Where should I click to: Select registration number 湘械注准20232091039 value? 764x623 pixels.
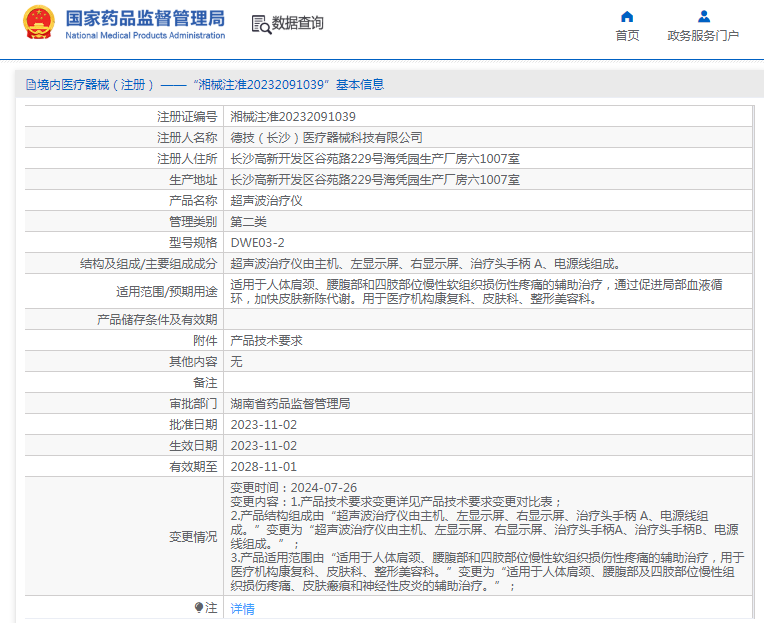click(x=293, y=117)
